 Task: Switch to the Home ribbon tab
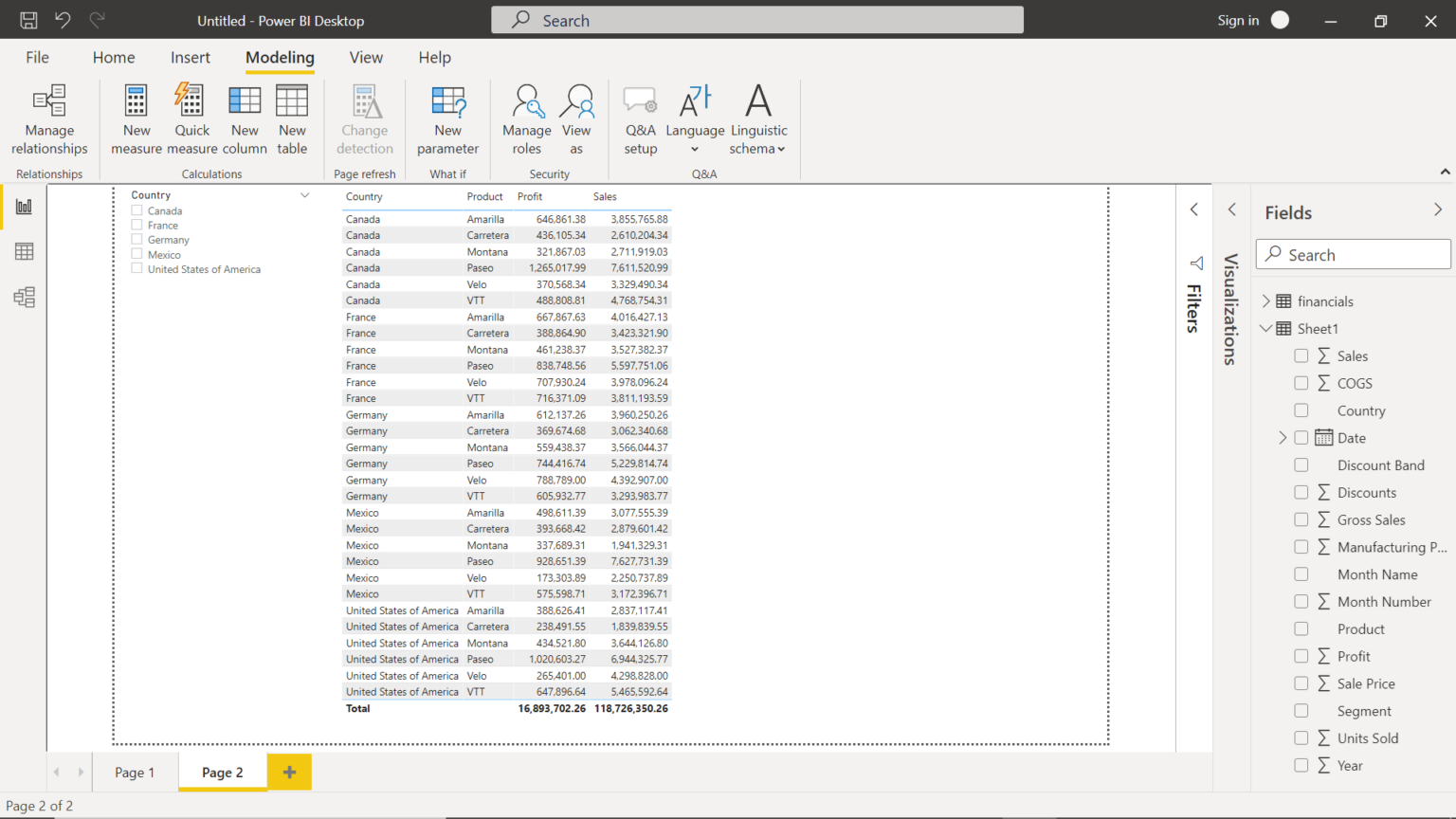click(x=114, y=58)
